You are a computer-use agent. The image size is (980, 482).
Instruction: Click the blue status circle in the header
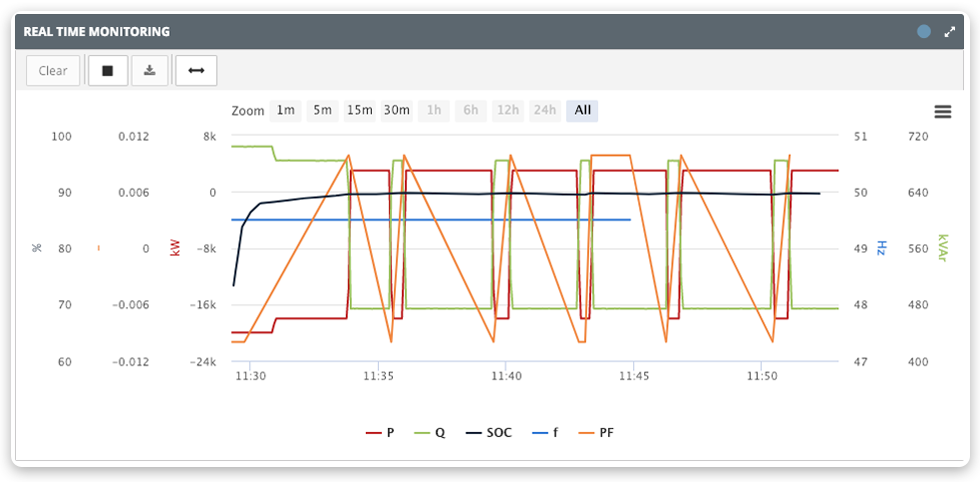click(x=924, y=32)
